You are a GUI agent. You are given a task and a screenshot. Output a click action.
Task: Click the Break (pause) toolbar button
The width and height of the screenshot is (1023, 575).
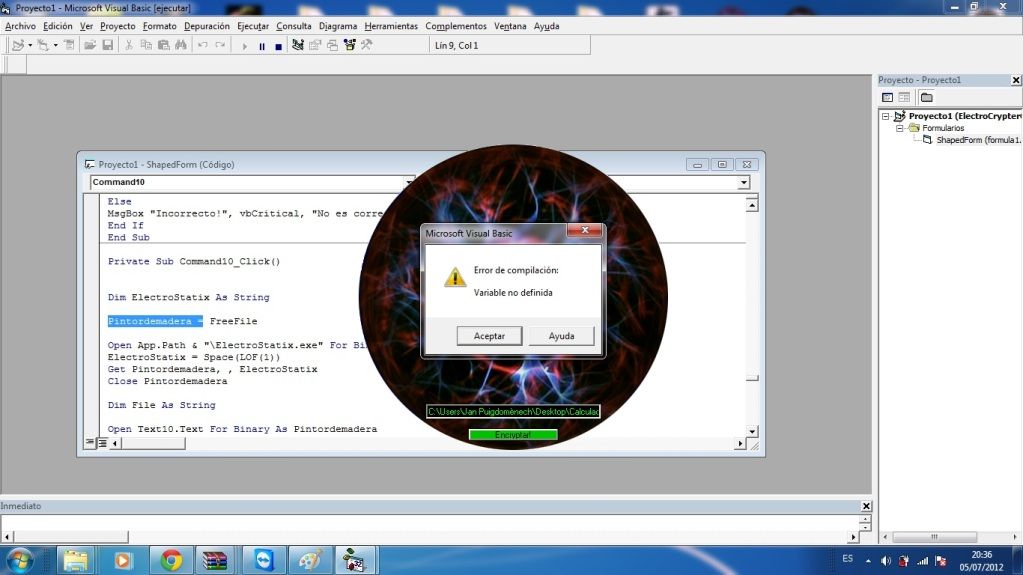[262, 46]
